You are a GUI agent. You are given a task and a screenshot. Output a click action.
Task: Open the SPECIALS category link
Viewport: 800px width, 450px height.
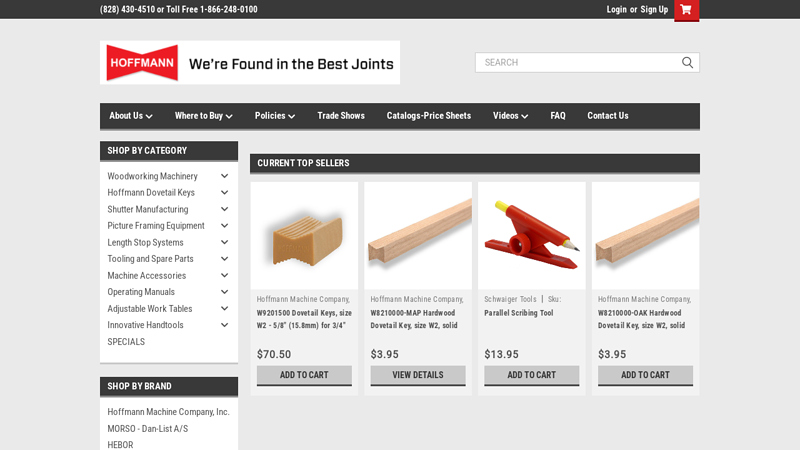pyautogui.click(x=126, y=342)
